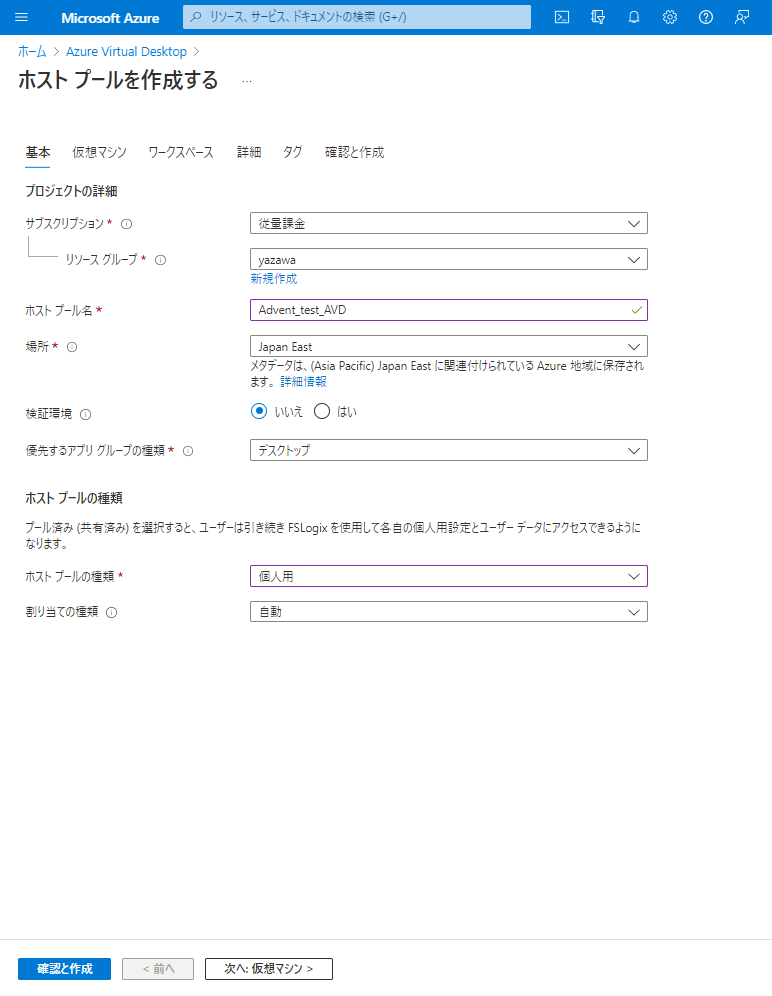
Task: Click the portal search box
Action: (x=357, y=17)
